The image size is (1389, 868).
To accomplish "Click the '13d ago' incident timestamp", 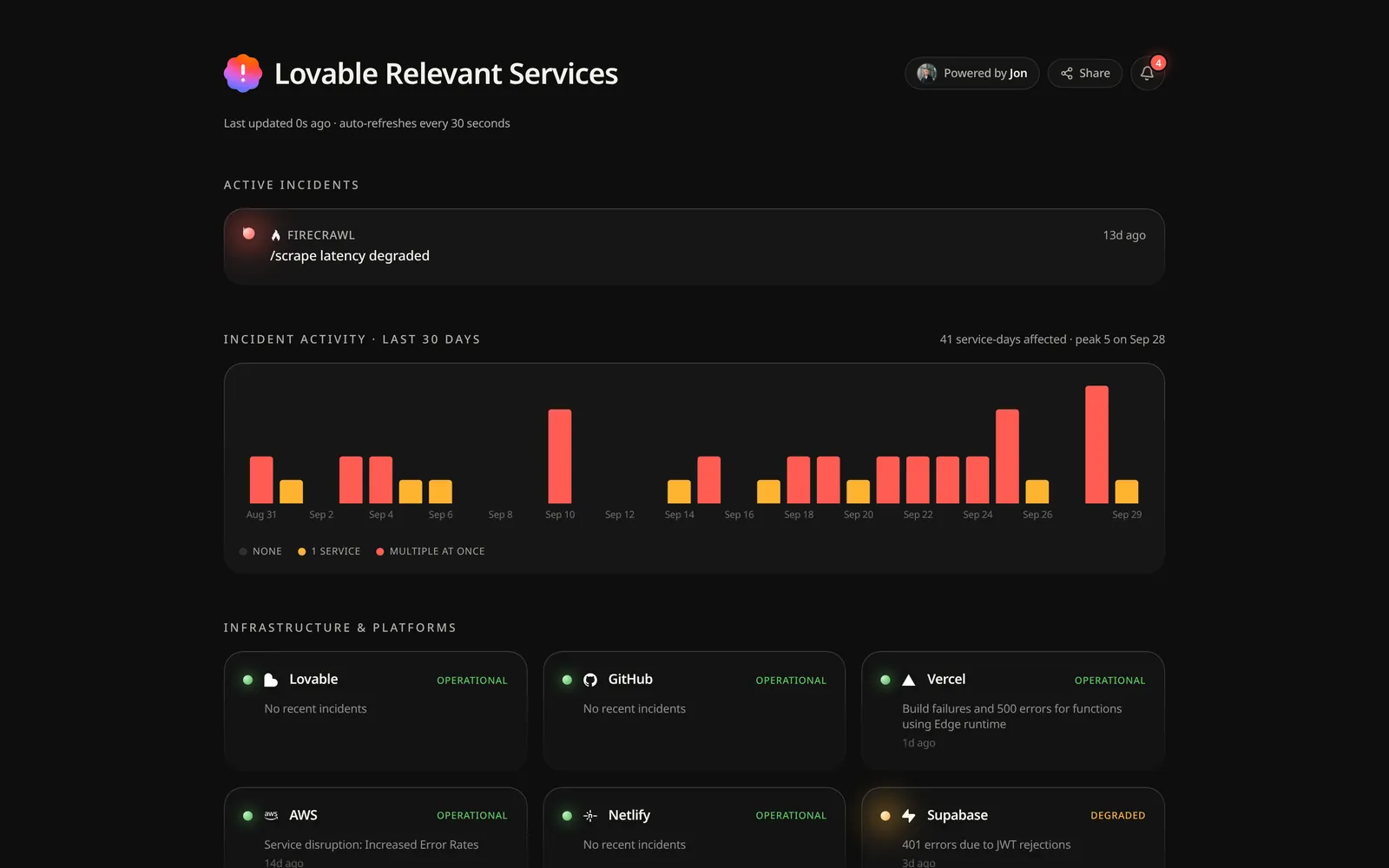I will [x=1124, y=235].
